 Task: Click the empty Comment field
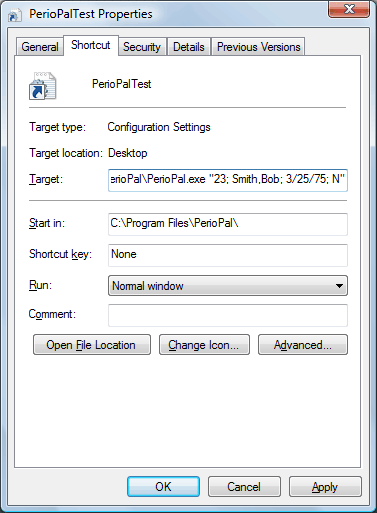coord(228,315)
